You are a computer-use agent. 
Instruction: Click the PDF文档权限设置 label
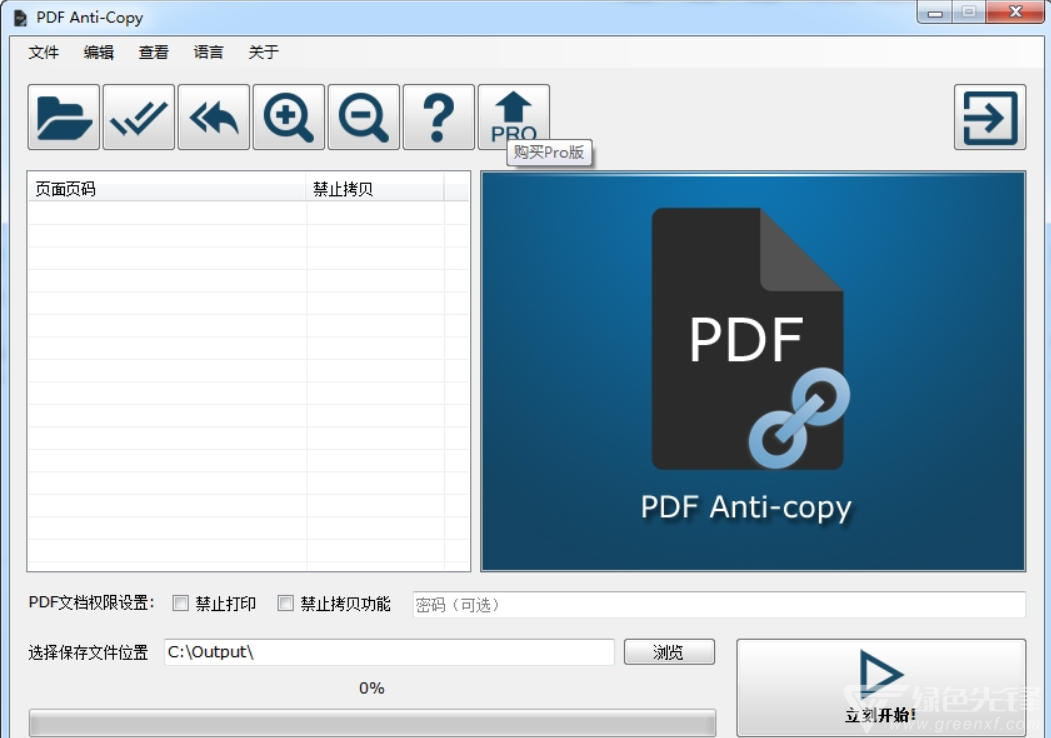click(x=91, y=603)
